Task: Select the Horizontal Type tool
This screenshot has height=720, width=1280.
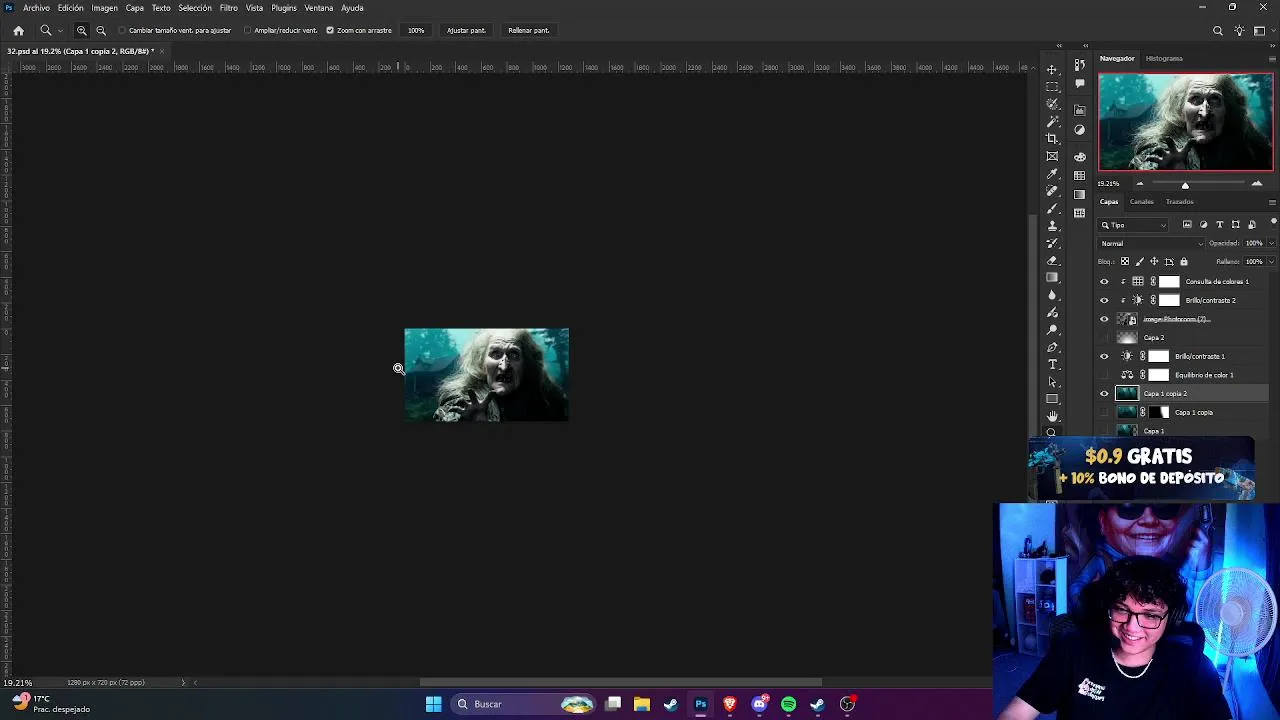Action: pos(1052,364)
